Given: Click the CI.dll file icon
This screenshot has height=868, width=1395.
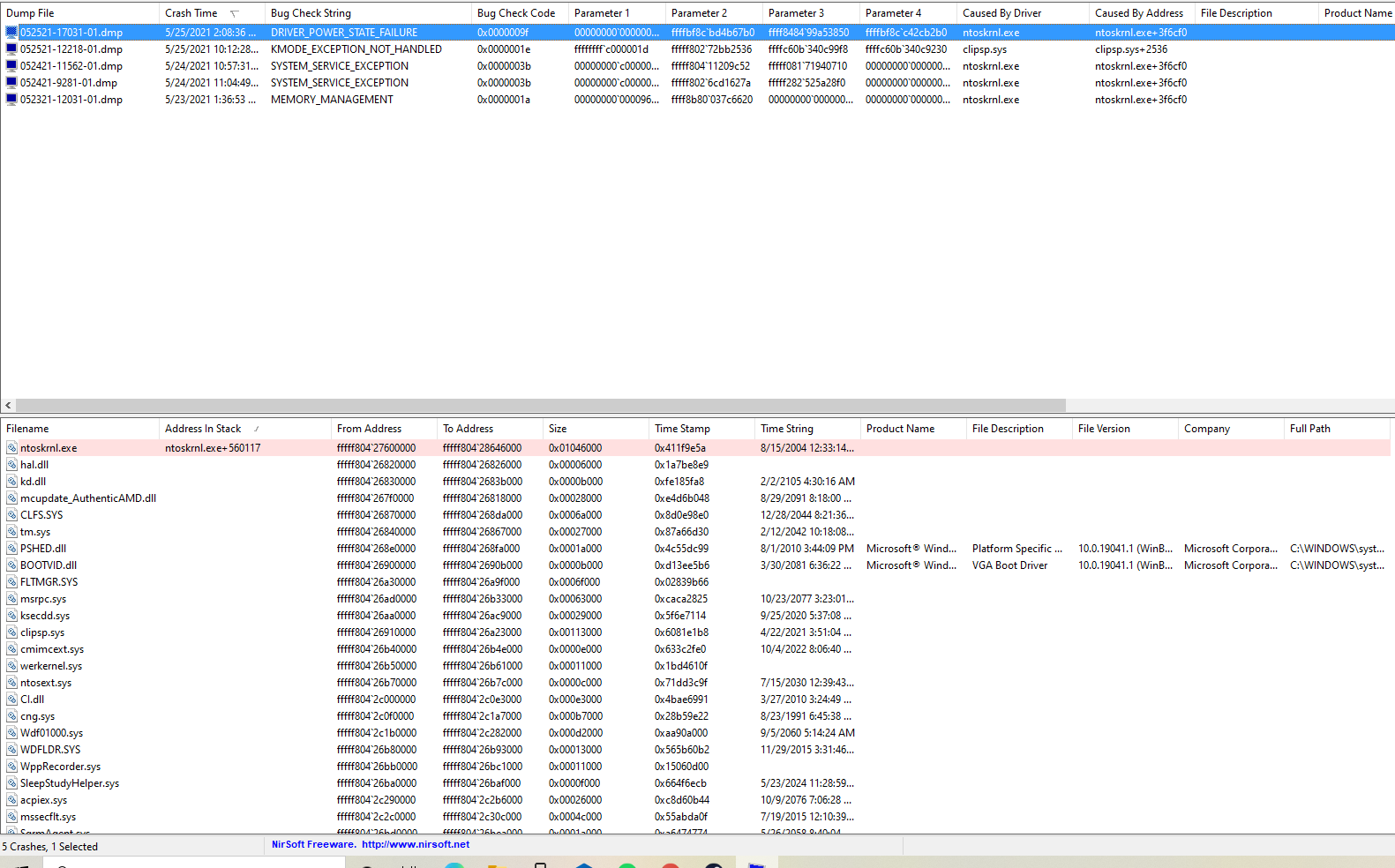Looking at the screenshot, I should [12, 700].
